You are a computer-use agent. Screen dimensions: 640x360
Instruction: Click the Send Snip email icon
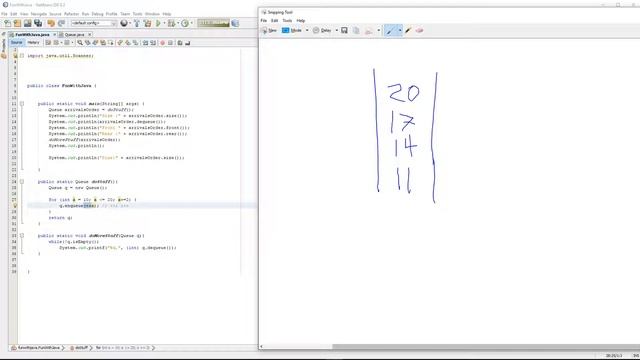point(369,31)
